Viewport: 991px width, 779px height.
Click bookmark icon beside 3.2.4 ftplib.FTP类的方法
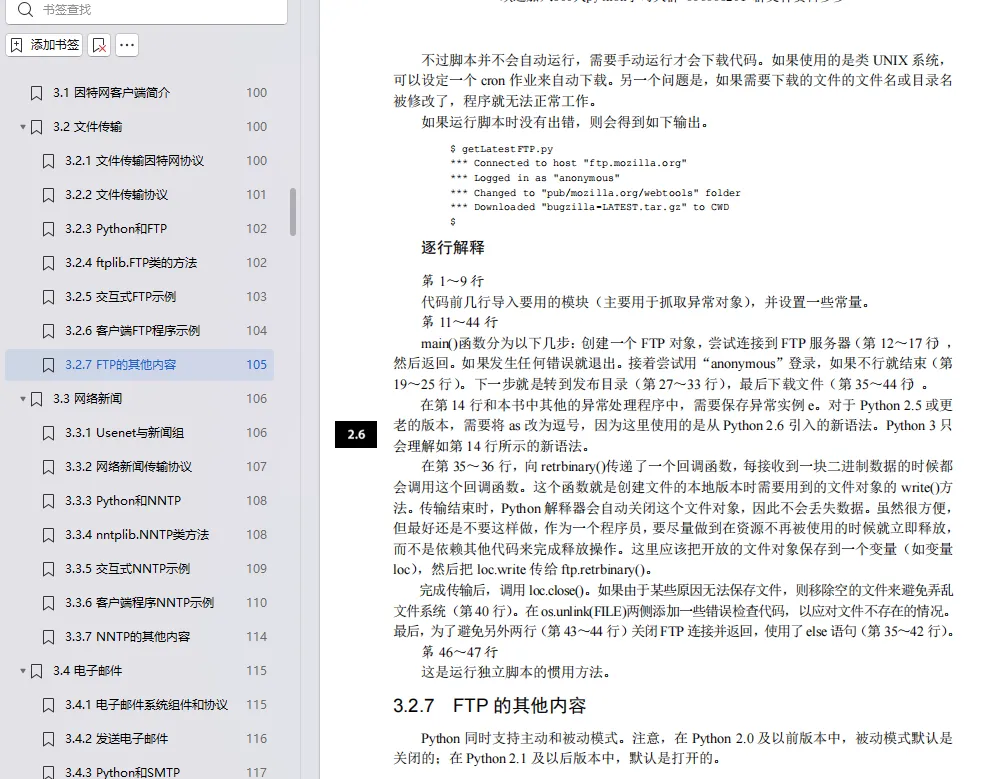pos(48,263)
